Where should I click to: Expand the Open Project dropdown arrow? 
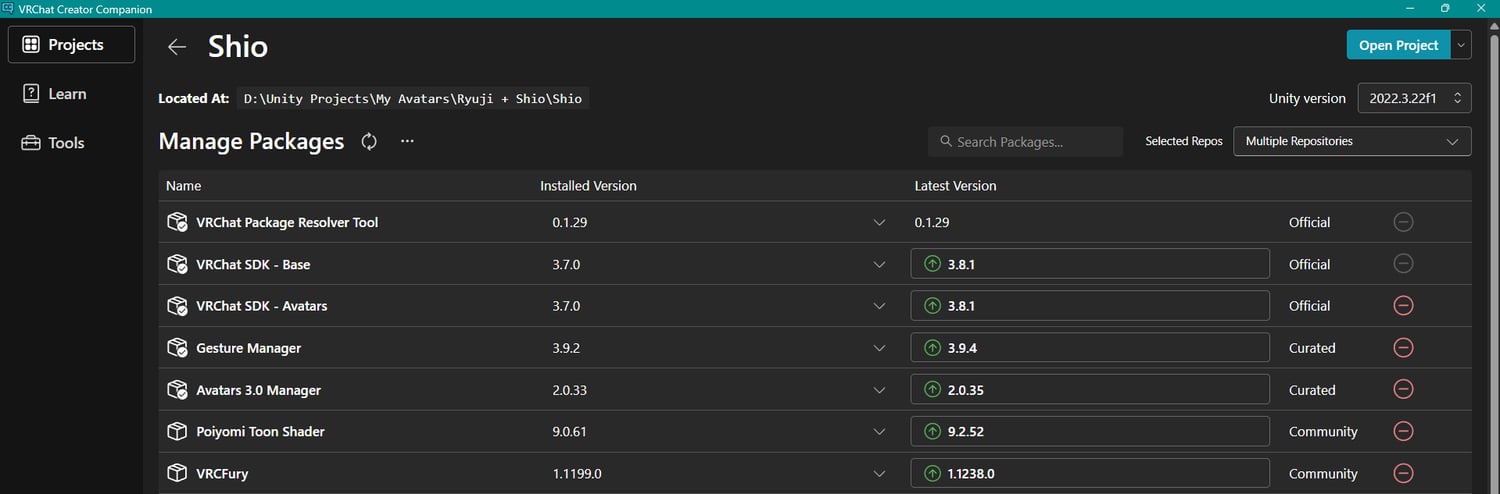1462,45
